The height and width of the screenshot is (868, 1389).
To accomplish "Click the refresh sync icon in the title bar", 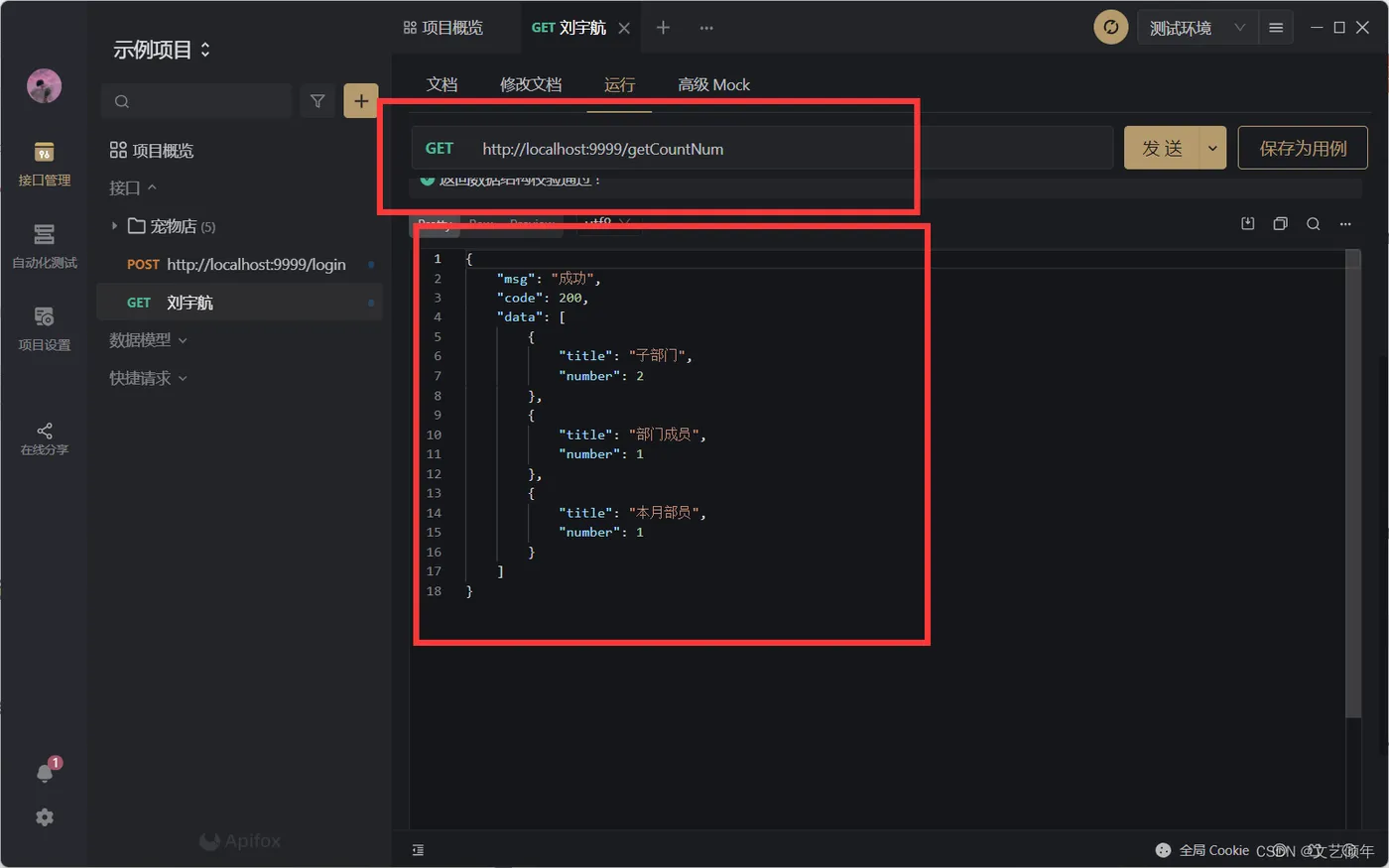I will (1110, 28).
